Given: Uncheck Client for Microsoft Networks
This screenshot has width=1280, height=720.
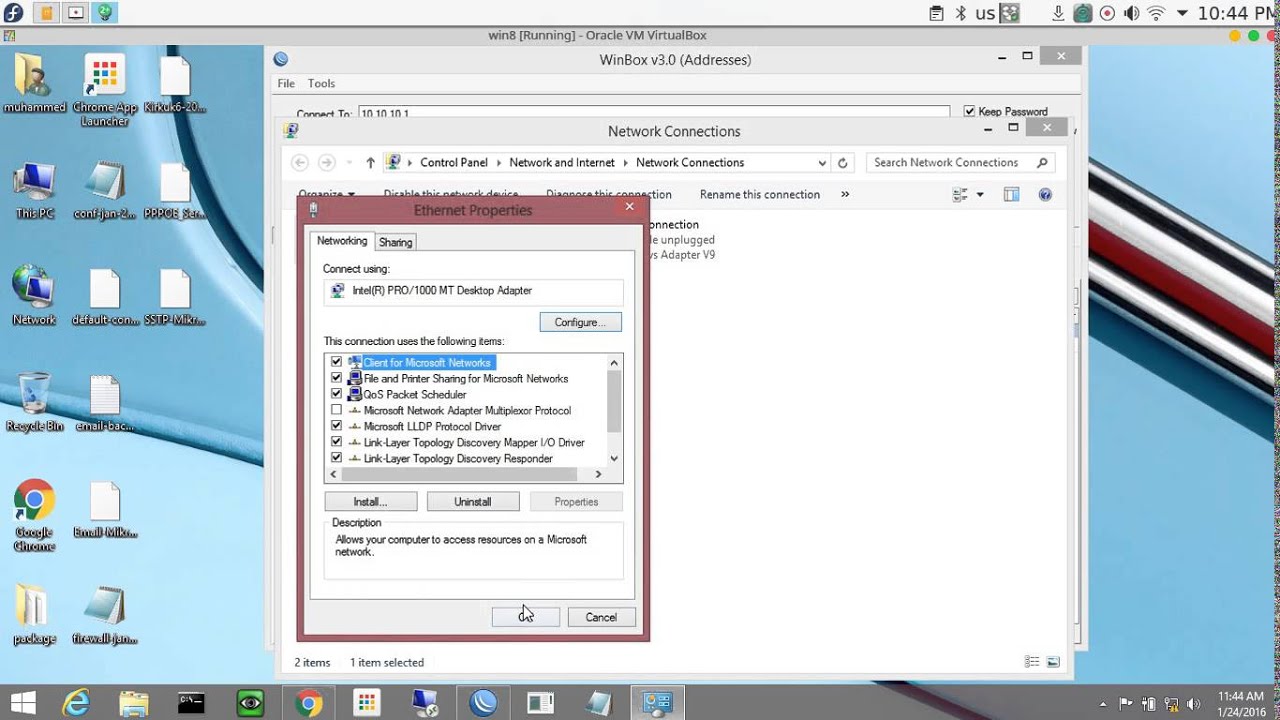Looking at the screenshot, I should point(336,362).
